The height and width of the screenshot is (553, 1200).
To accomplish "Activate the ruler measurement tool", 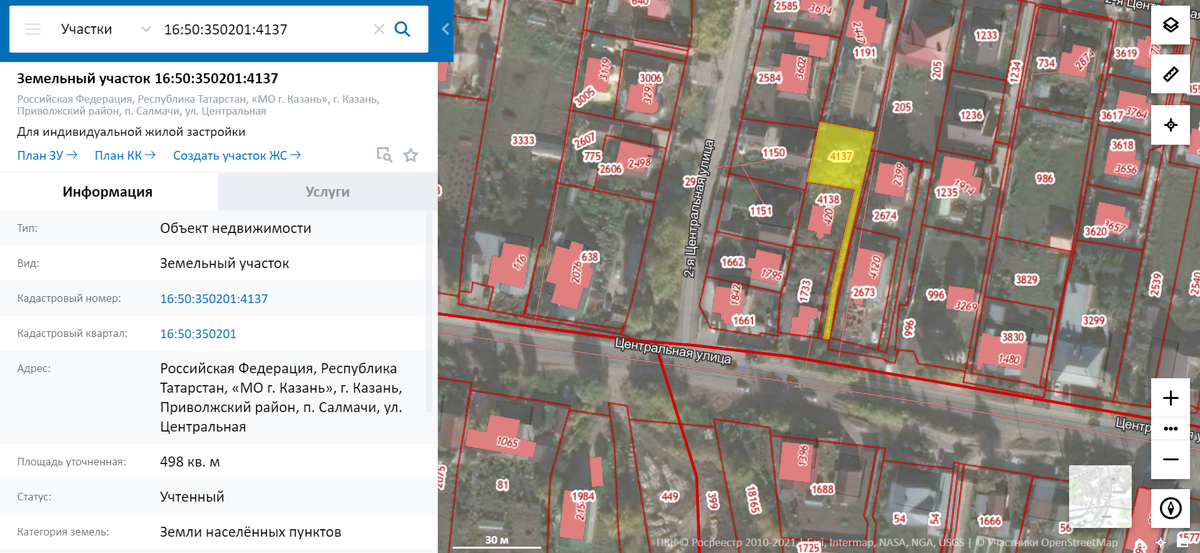I will pyautogui.click(x=1170, y=75).
